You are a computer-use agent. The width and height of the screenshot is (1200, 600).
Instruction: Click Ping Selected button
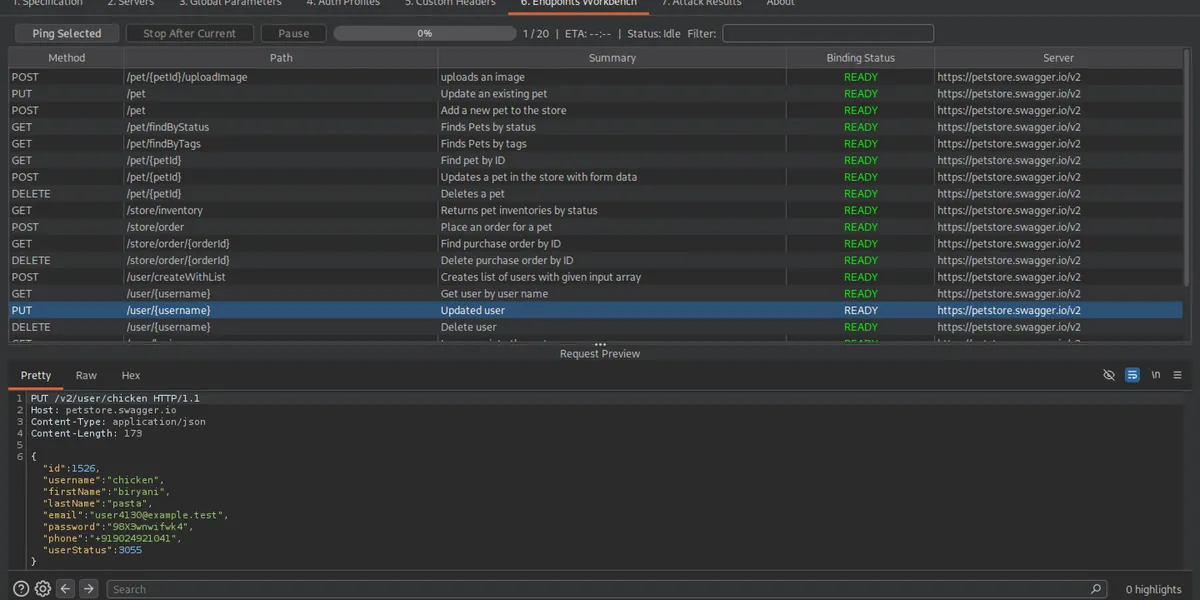click(67, 33)
